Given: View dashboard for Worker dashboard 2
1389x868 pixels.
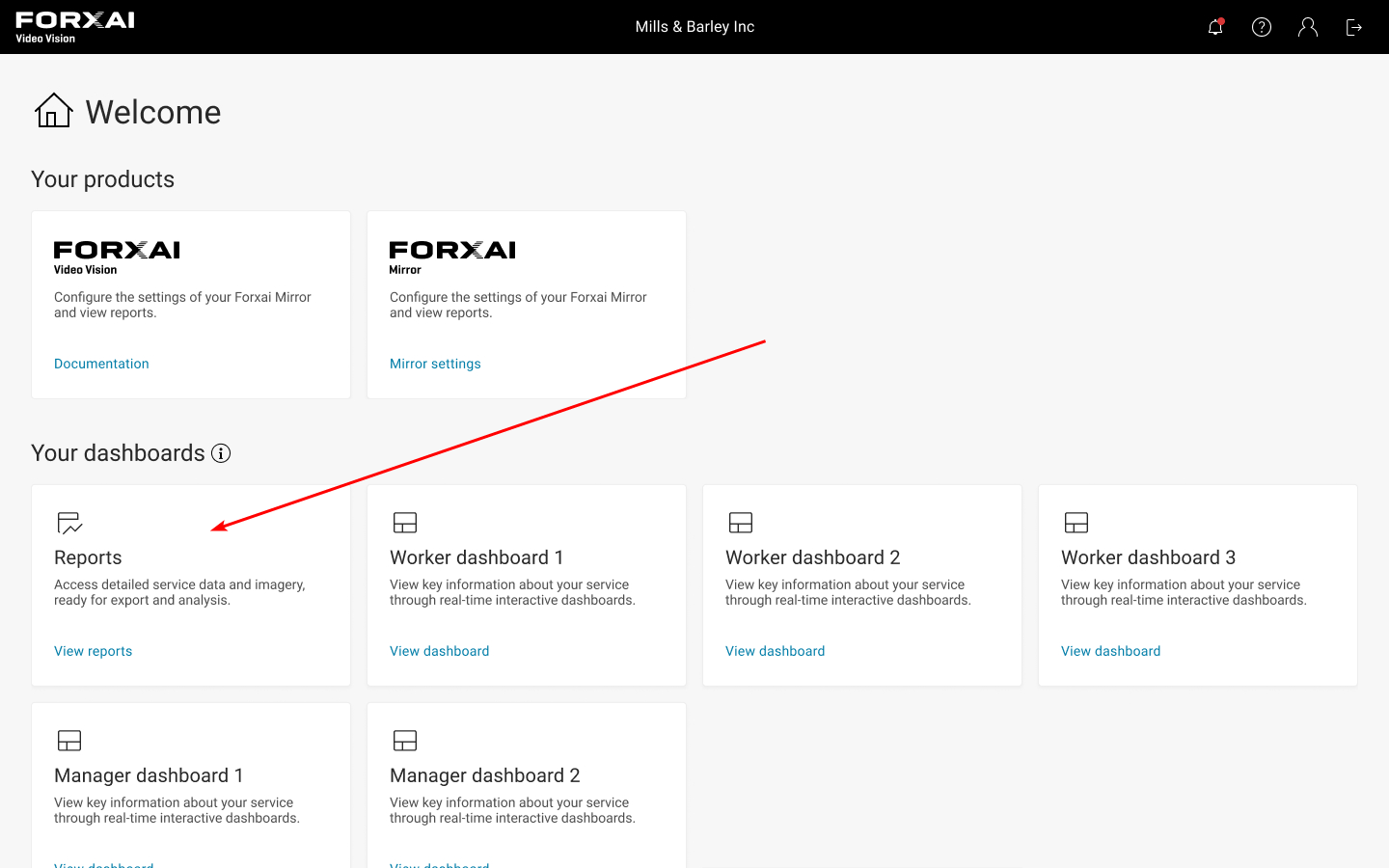Looking at the screenshot, I should 776,651.
